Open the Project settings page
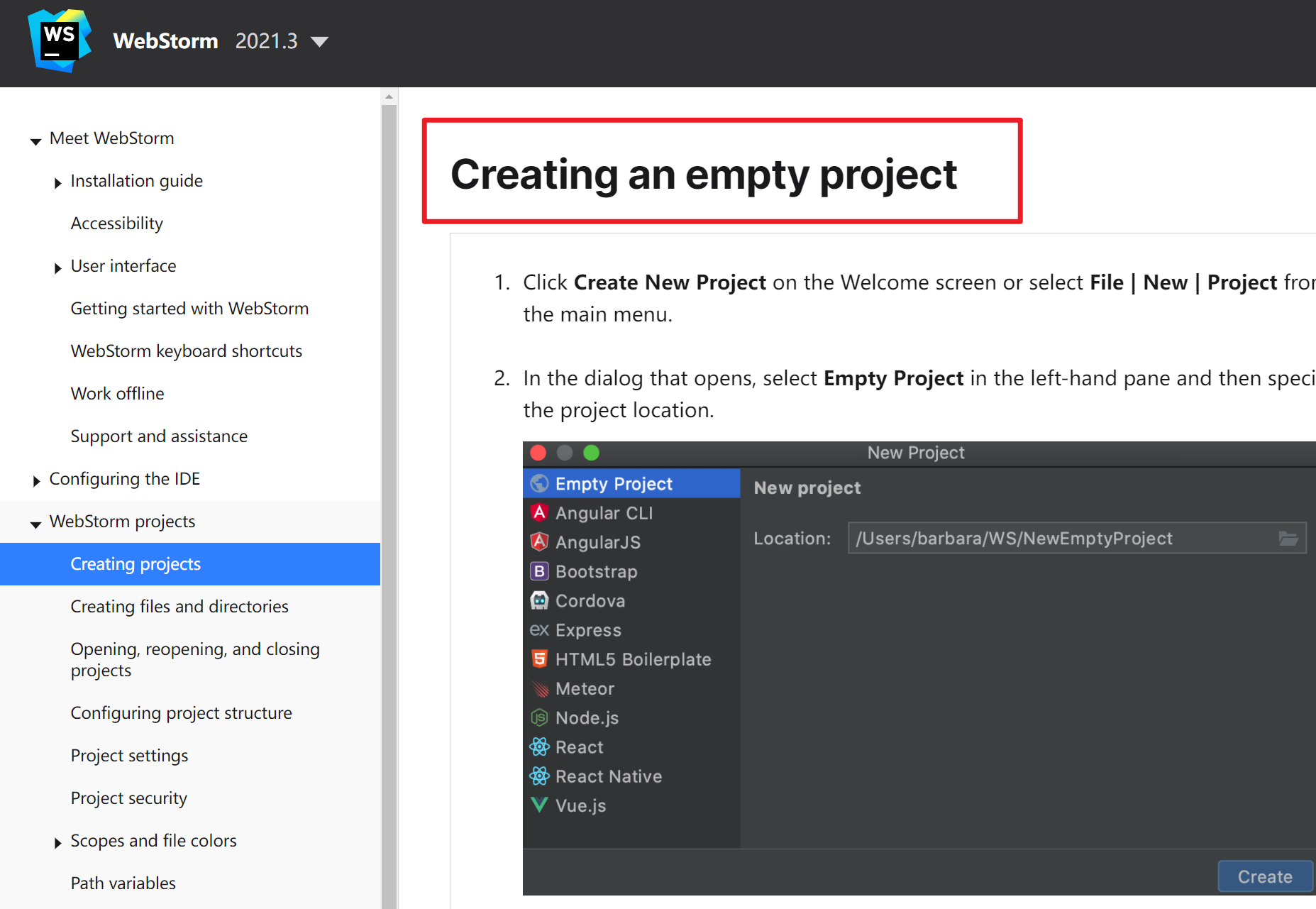 click(129, 756)
